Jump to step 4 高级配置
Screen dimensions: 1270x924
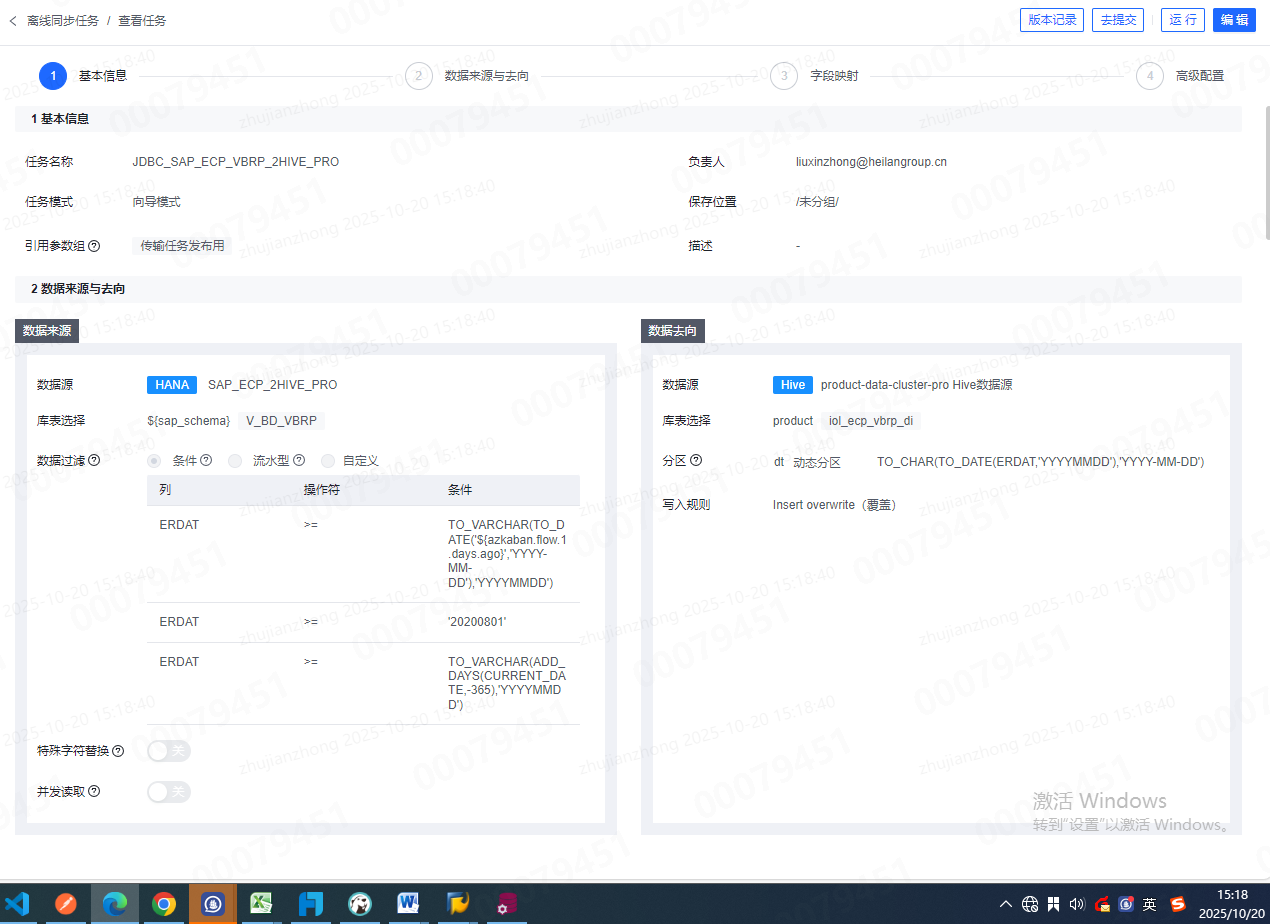pos(1150,76)
